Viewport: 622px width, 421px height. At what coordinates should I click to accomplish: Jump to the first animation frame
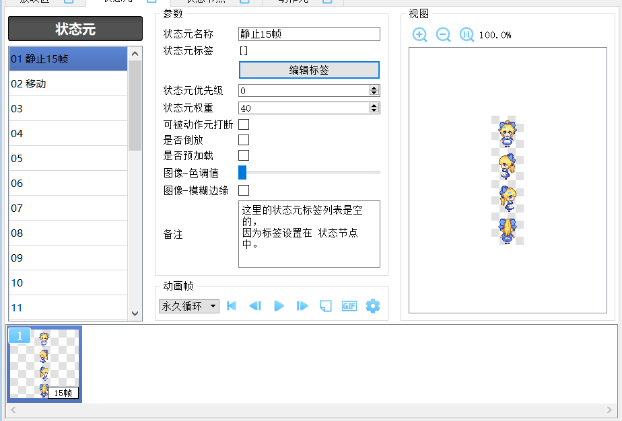pos(232,306)
